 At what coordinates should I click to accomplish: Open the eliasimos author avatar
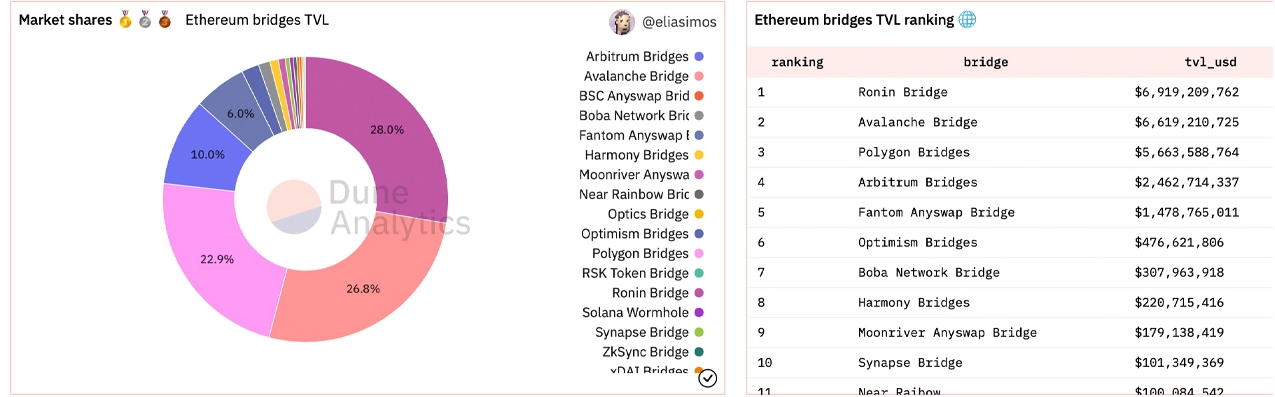(x=621, y=20)
